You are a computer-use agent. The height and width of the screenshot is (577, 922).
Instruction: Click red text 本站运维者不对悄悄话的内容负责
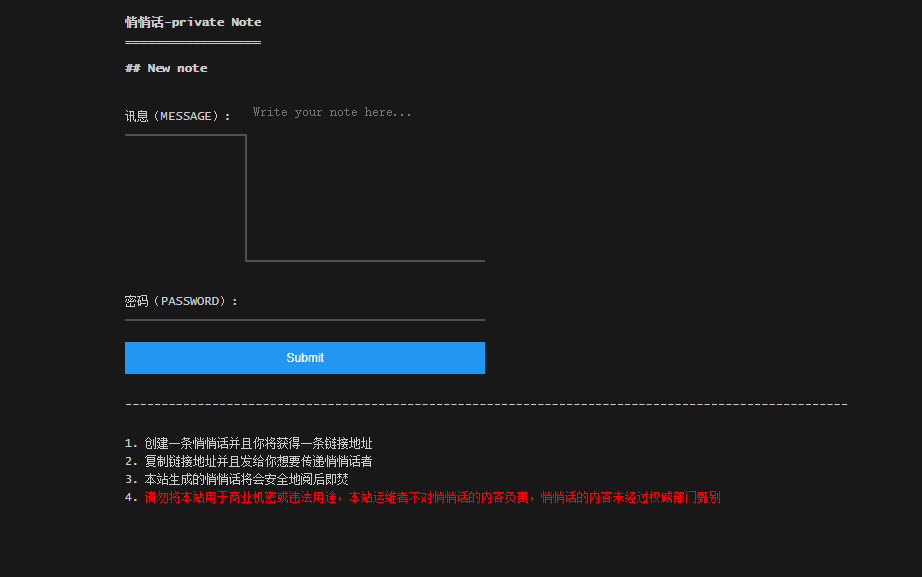(440, 497)
